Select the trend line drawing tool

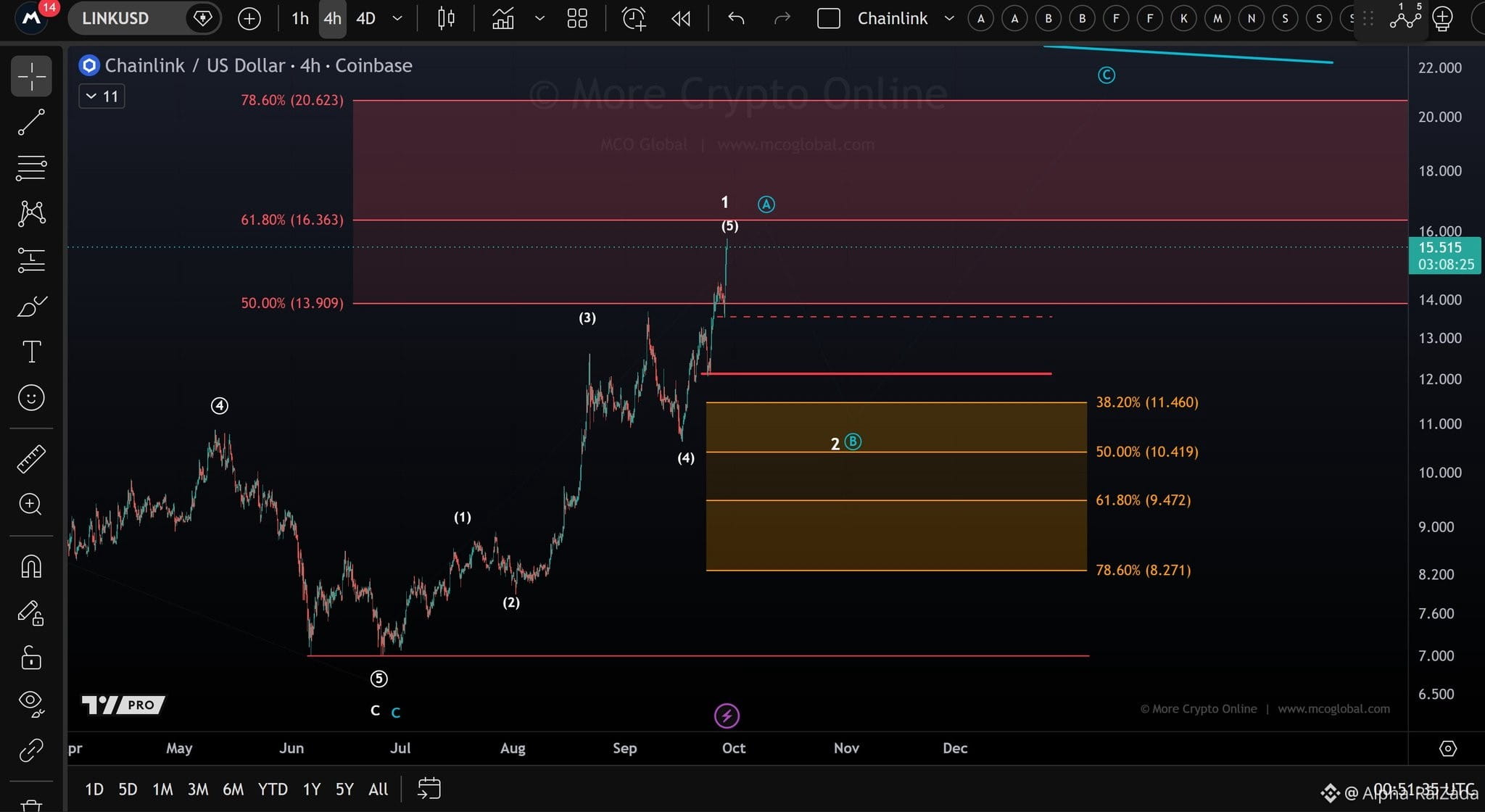(x=31, y=123)
